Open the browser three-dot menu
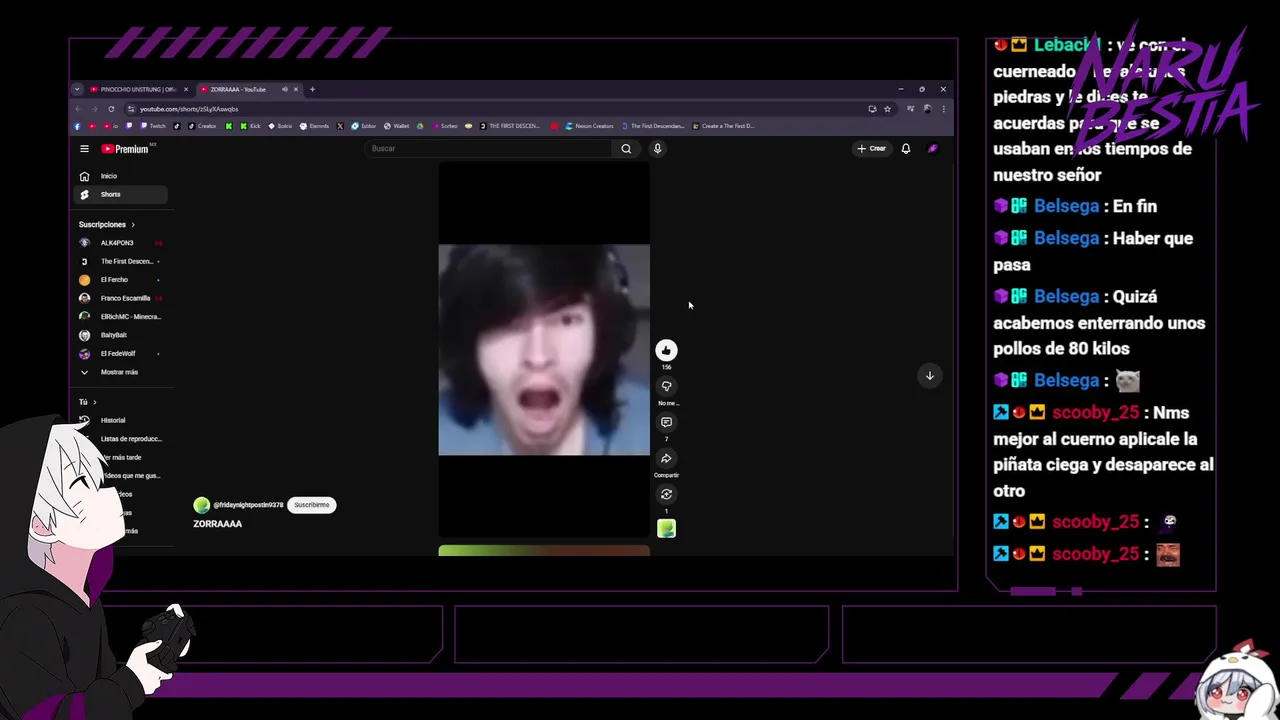The width and height of the screenshot is (1280, 720). (x=943, y=109)
